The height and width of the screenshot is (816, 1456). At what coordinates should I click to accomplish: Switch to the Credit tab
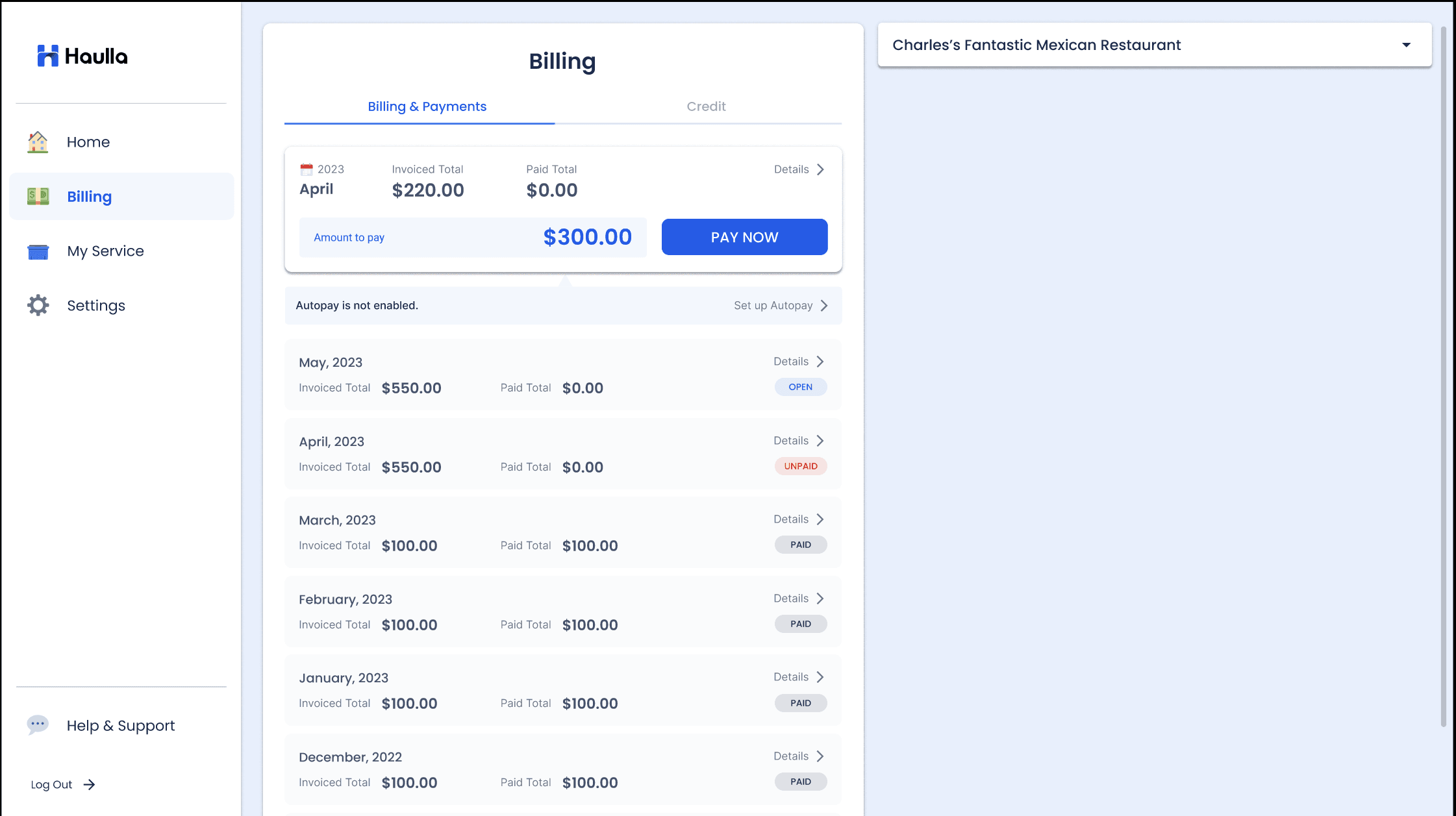(706, 106)
